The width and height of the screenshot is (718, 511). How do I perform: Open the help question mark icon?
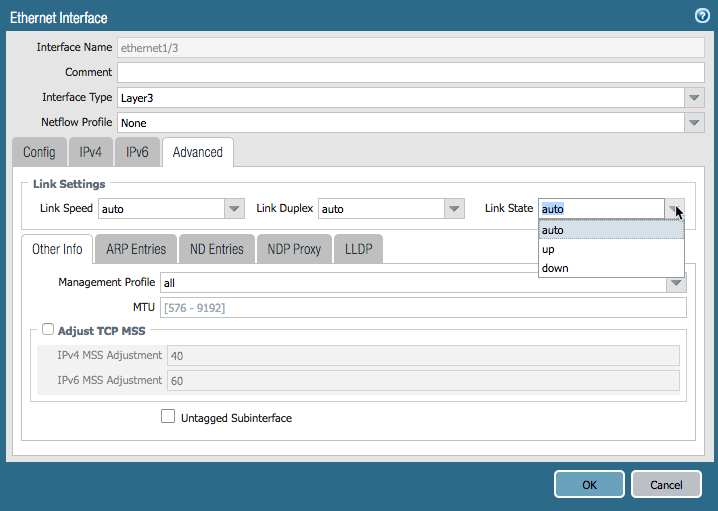click(702, 16)
